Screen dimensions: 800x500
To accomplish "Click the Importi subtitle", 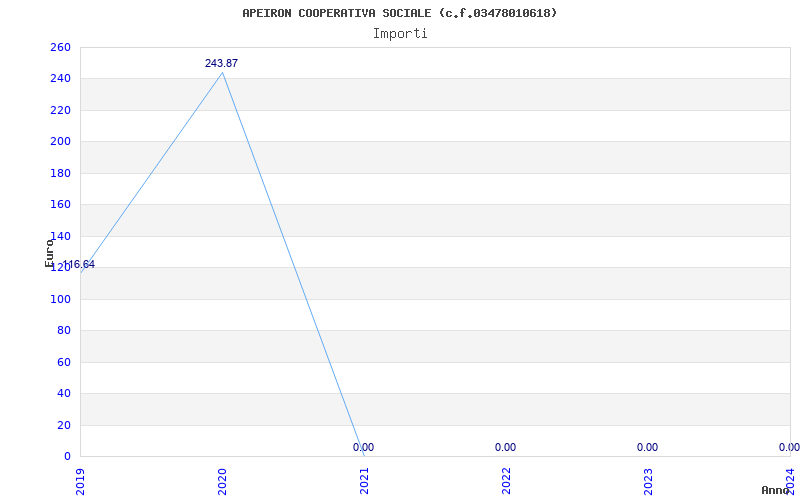I will pos(400,34).
